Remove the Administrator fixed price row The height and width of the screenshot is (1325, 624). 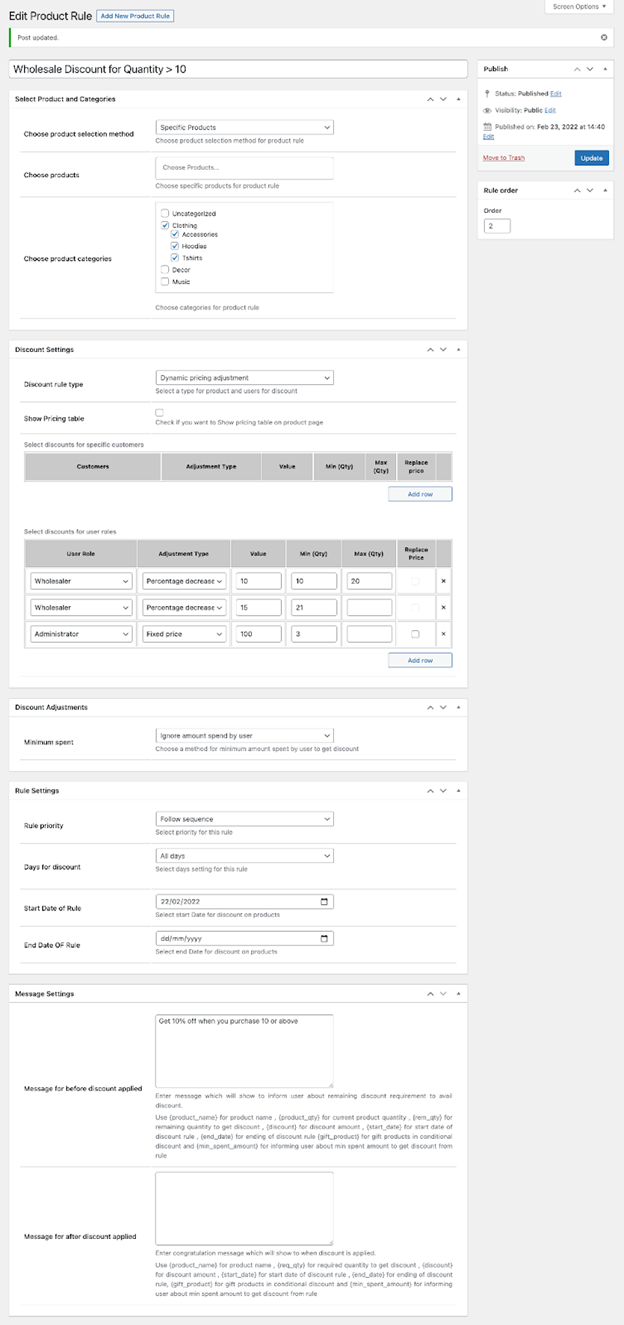click(x=444, y=634)
